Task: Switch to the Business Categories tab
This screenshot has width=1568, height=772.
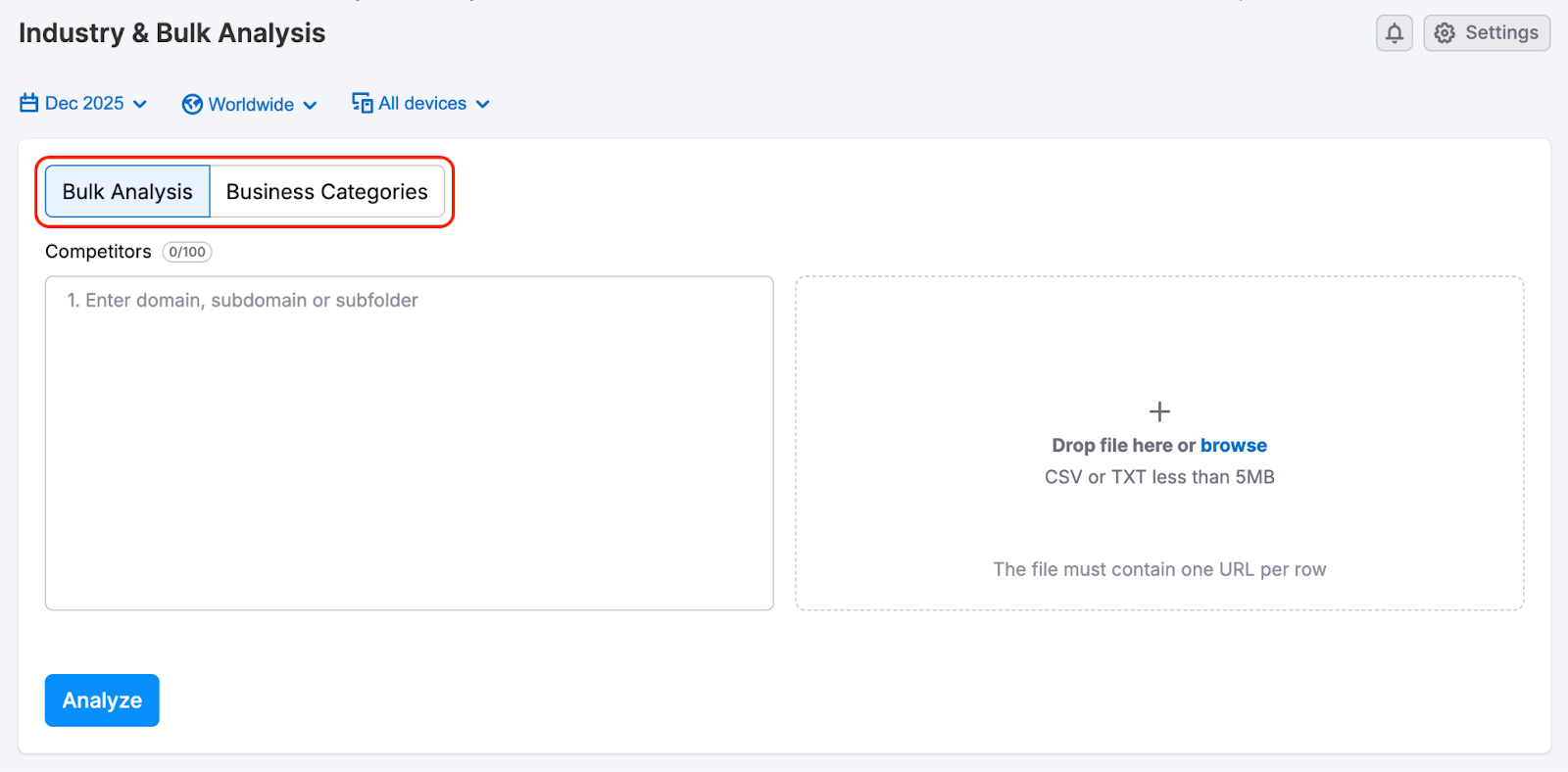Action: pos(327,191)
